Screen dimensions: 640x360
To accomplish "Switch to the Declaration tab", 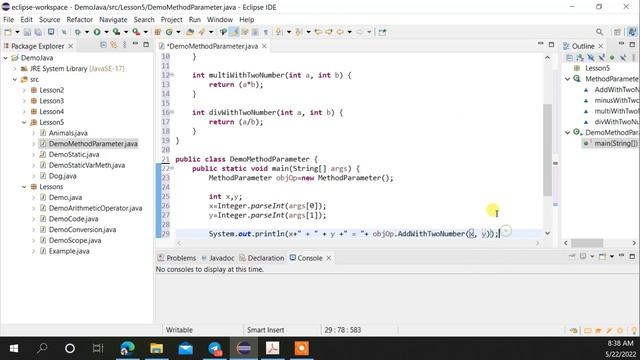I will coord(262,258).
